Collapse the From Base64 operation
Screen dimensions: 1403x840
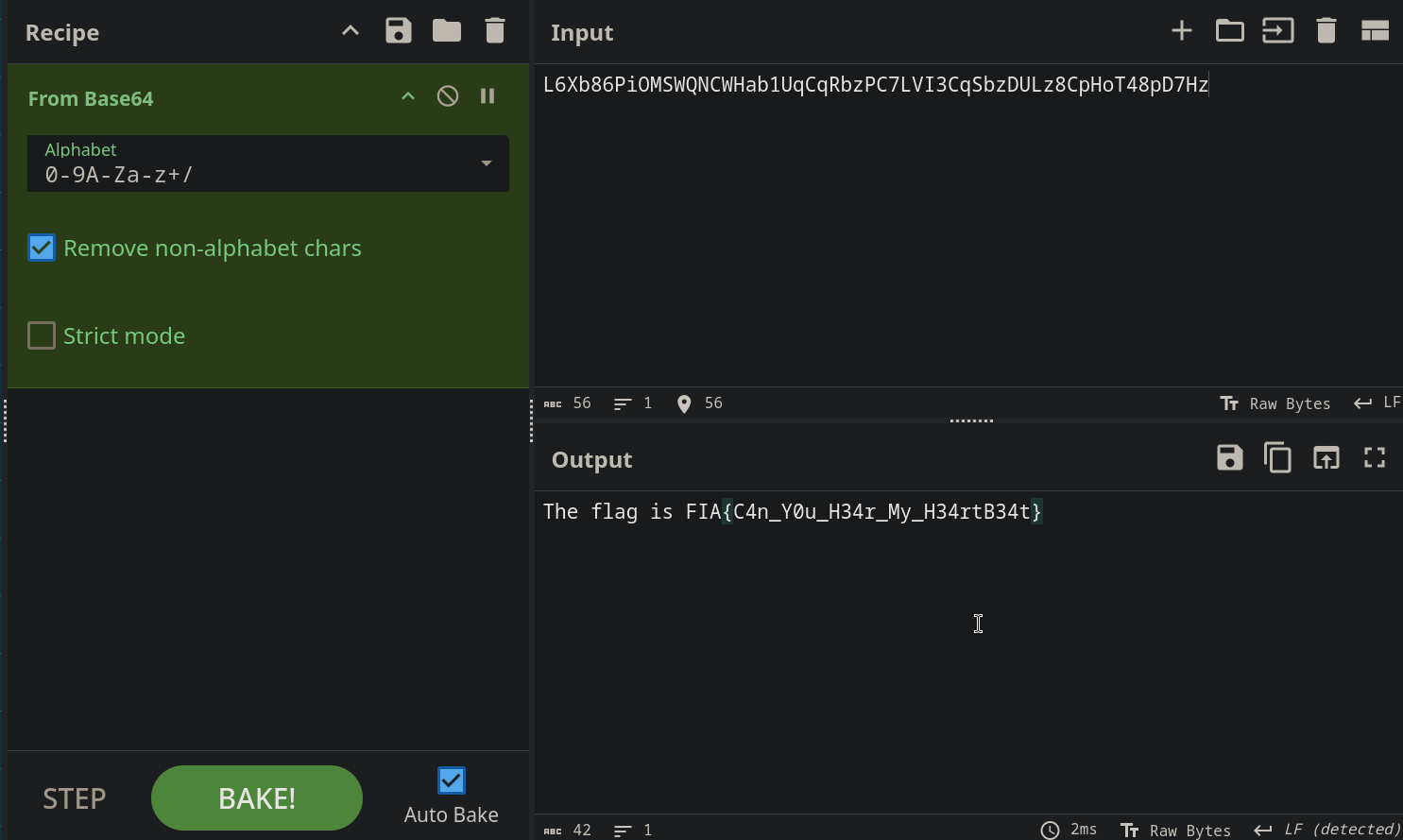[408, 96]
